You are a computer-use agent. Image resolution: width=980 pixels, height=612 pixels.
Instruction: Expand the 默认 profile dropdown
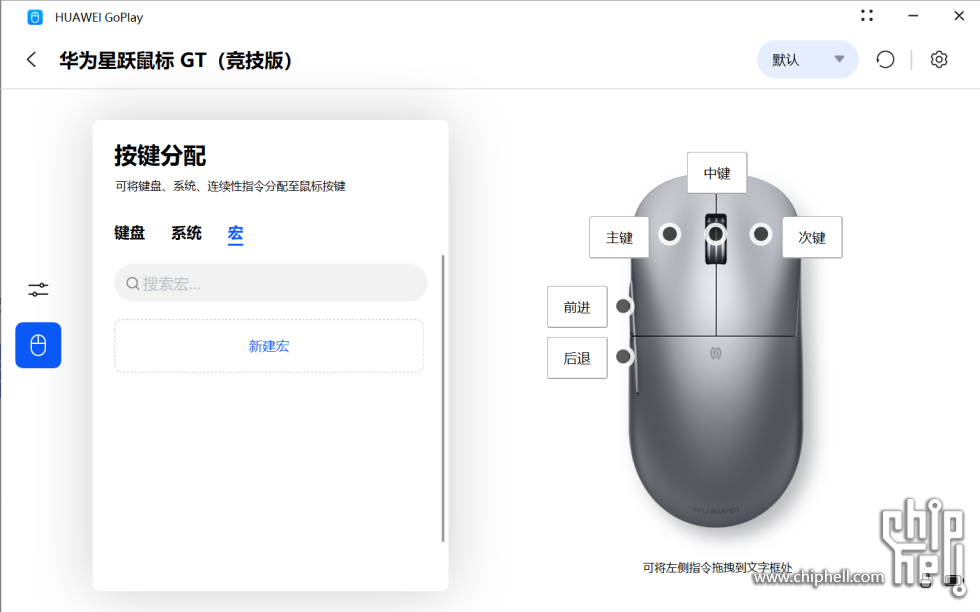808,60
